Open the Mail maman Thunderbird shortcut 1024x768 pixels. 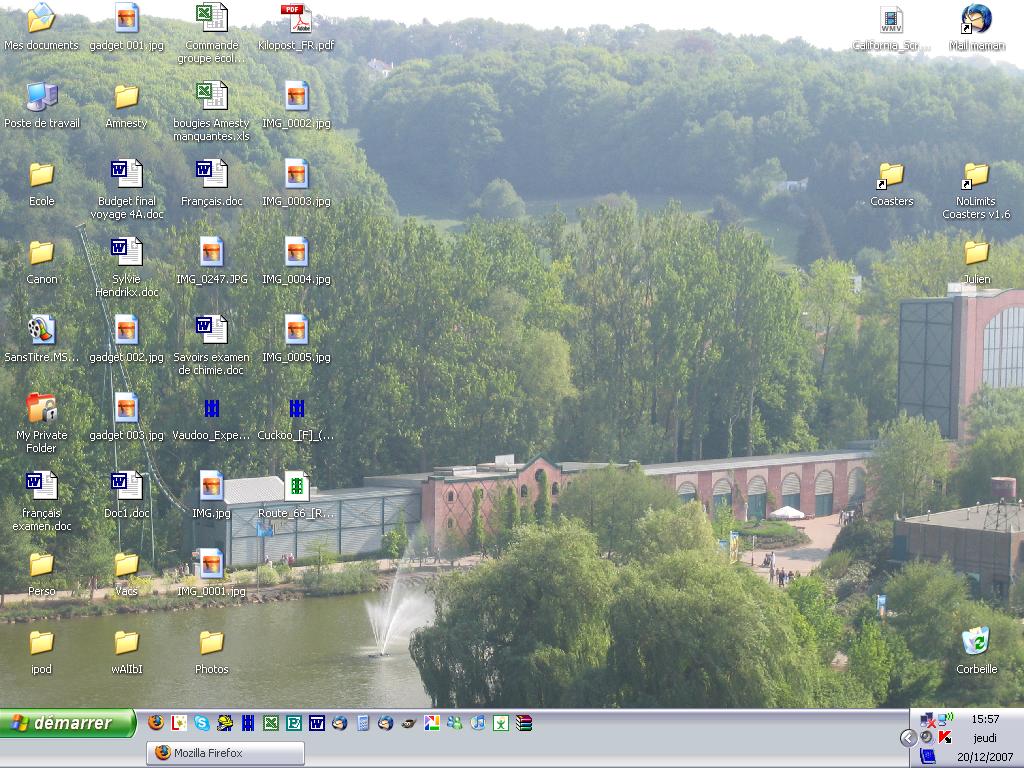click(976, 19)
